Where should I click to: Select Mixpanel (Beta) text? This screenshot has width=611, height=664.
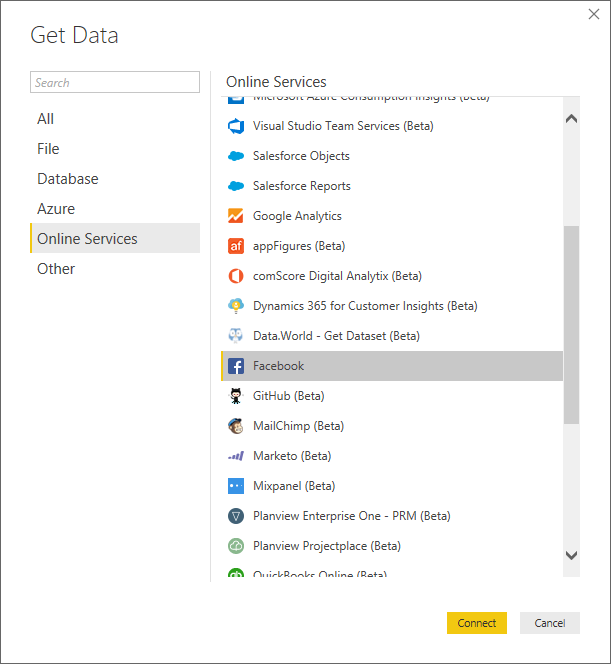(x=294, y=486)
